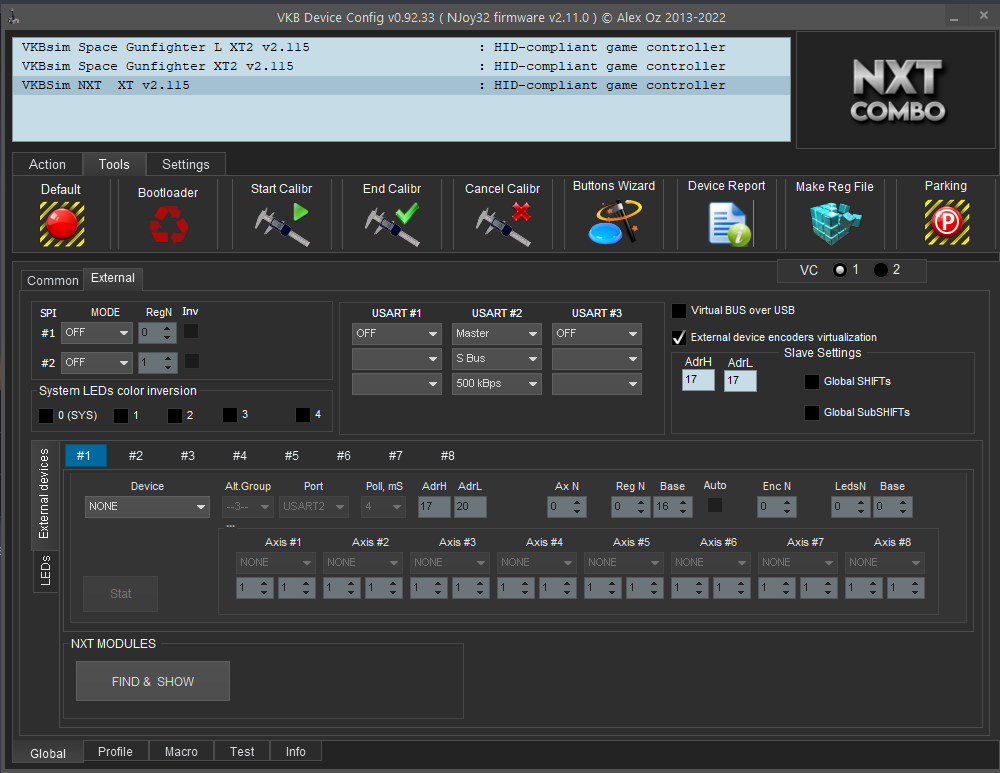Switch to the Global bottom tab
Screen dimensions: 1000x773
pyautogui.click(x=48, y=753)
